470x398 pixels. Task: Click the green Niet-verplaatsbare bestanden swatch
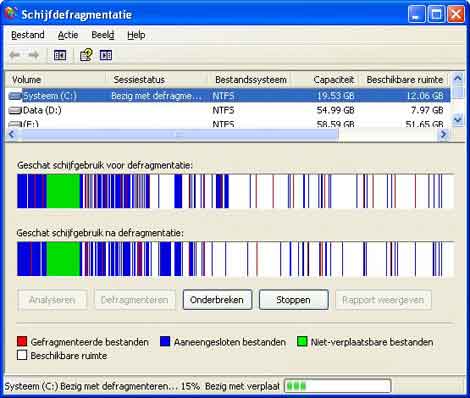(302, 341)
